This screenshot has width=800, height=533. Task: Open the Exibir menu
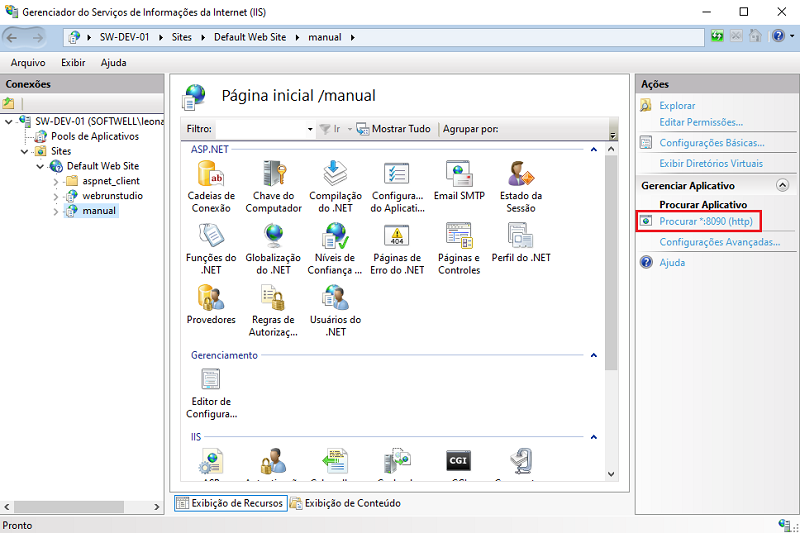coord(73,62)
